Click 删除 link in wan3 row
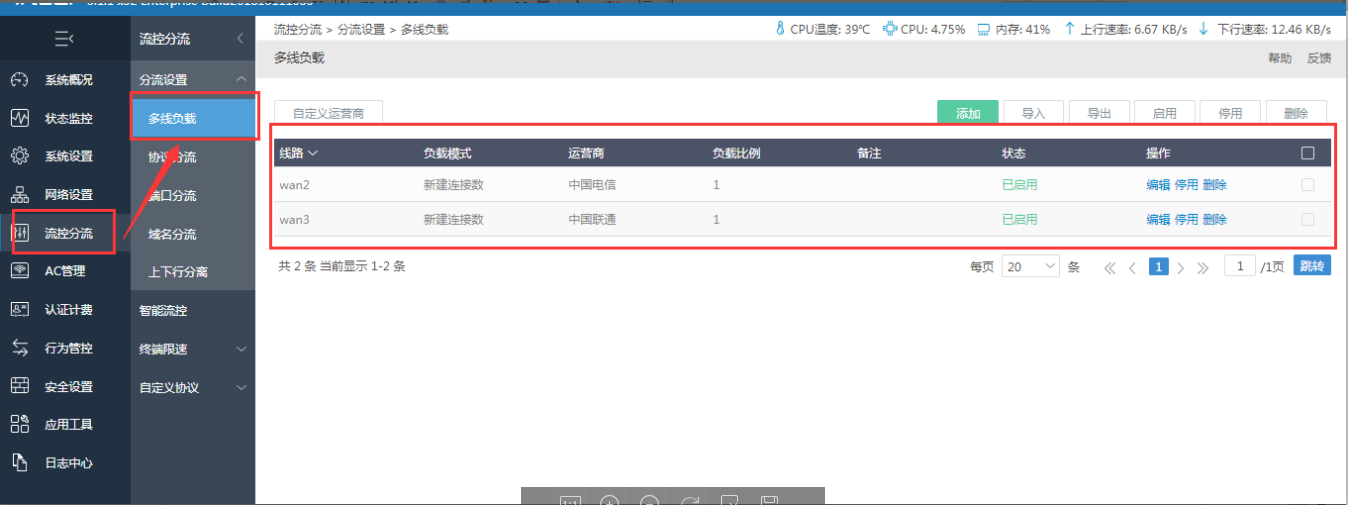Image resolution: width=1348 pixels, height=505 pixels. (x=1215, y=219)
